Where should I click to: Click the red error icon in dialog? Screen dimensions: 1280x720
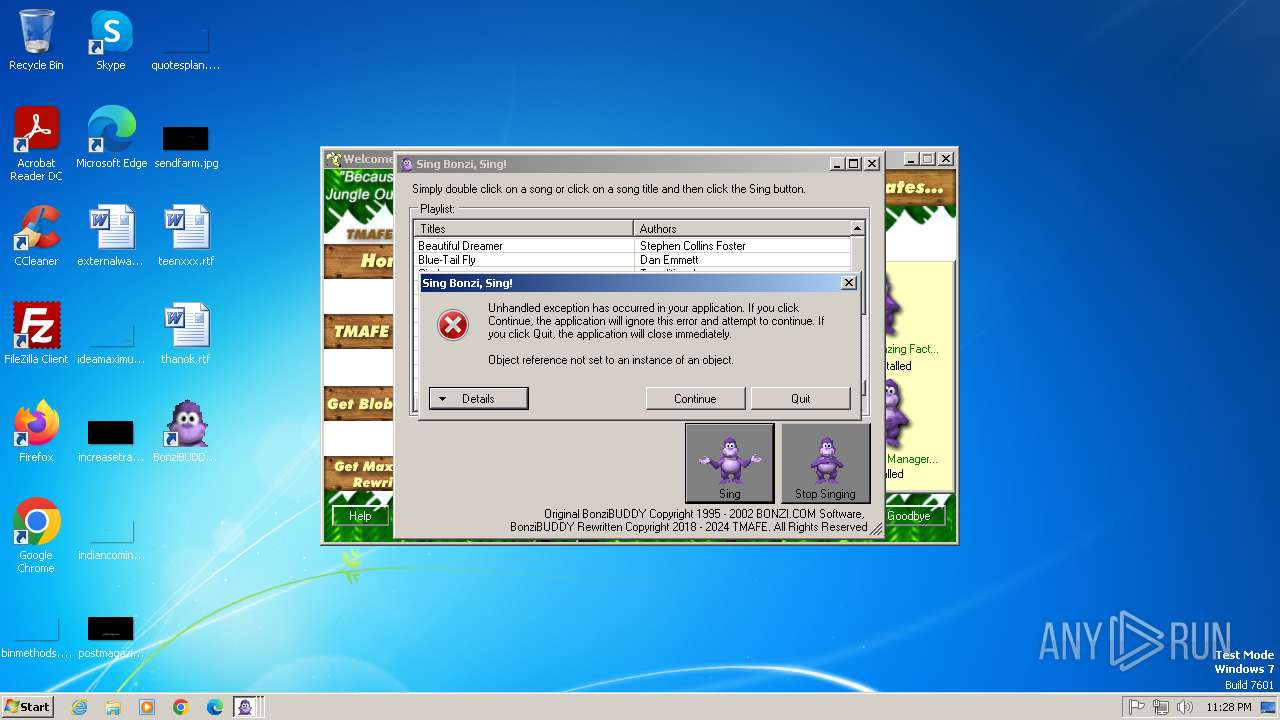[x=453, y=324]
